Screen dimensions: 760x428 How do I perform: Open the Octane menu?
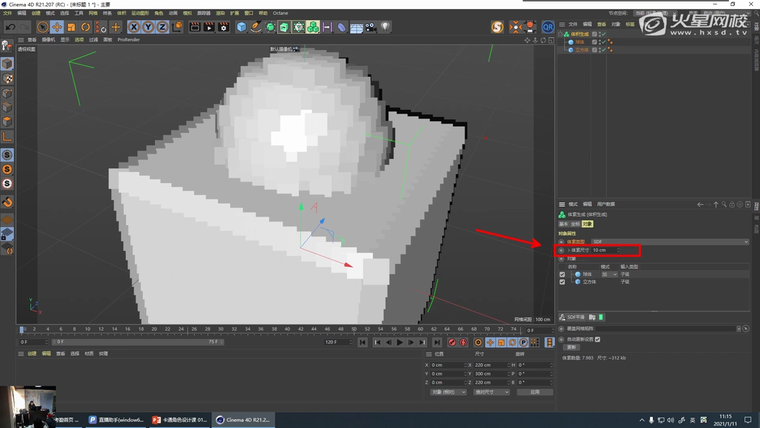280,13
